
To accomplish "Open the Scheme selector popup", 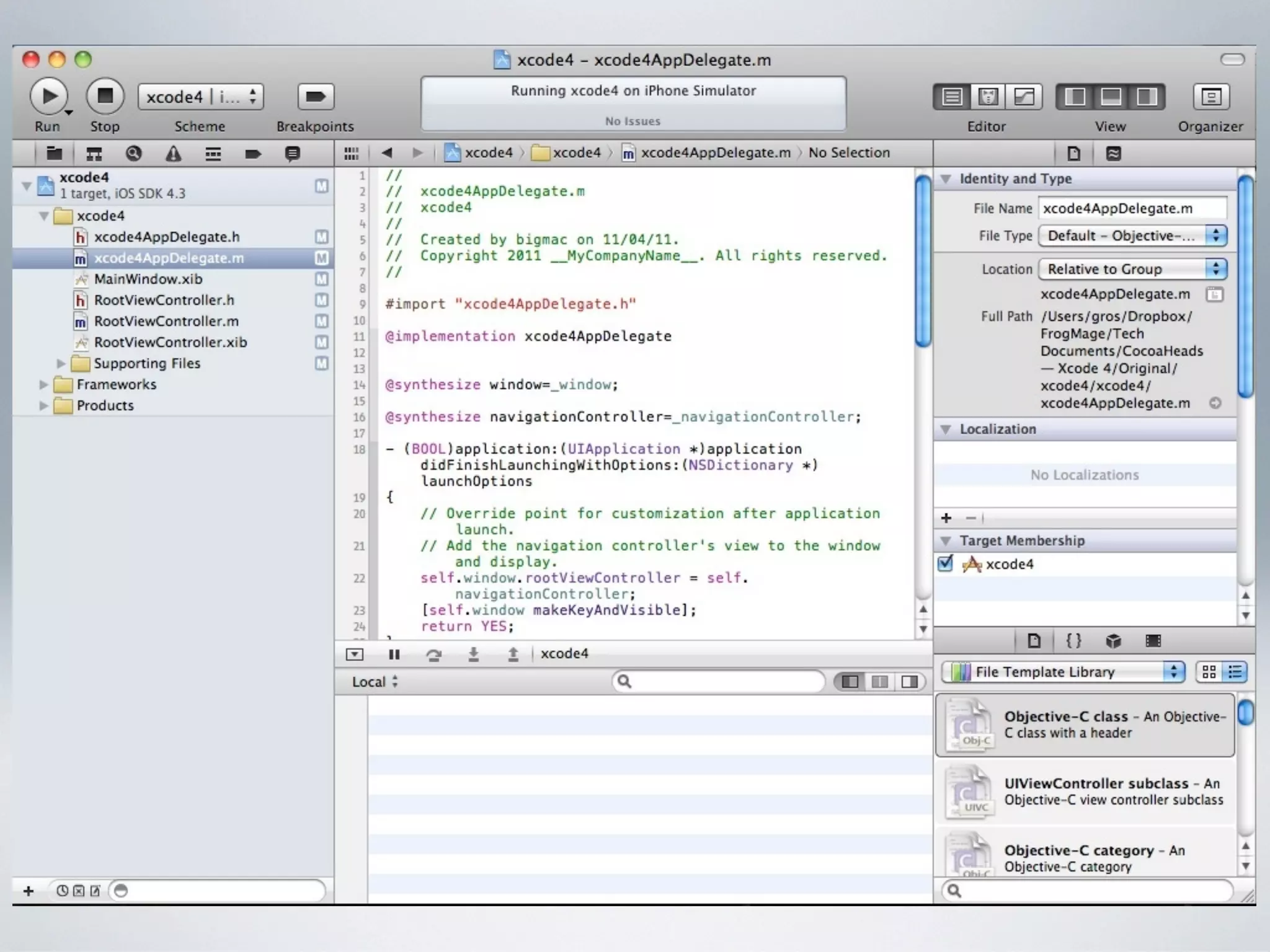I will point(200,97).
